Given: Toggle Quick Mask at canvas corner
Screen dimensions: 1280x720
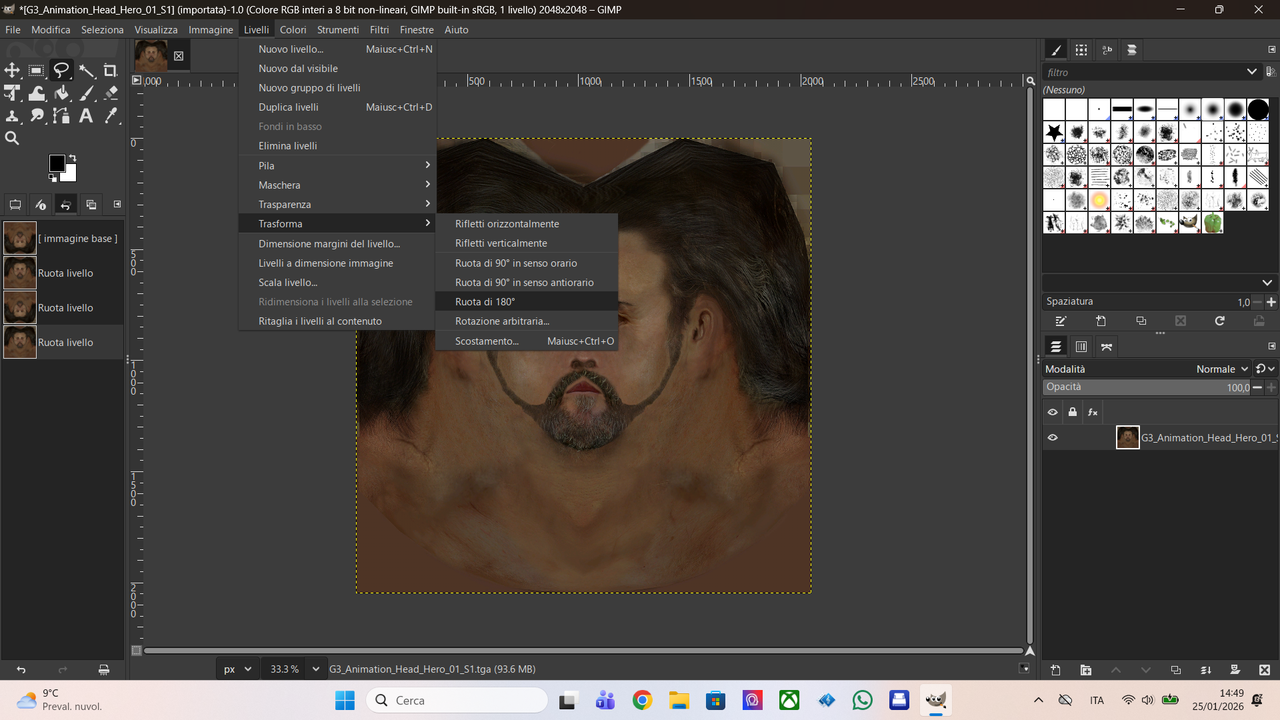Looking at the screenshot, I should tap(137, 650).
